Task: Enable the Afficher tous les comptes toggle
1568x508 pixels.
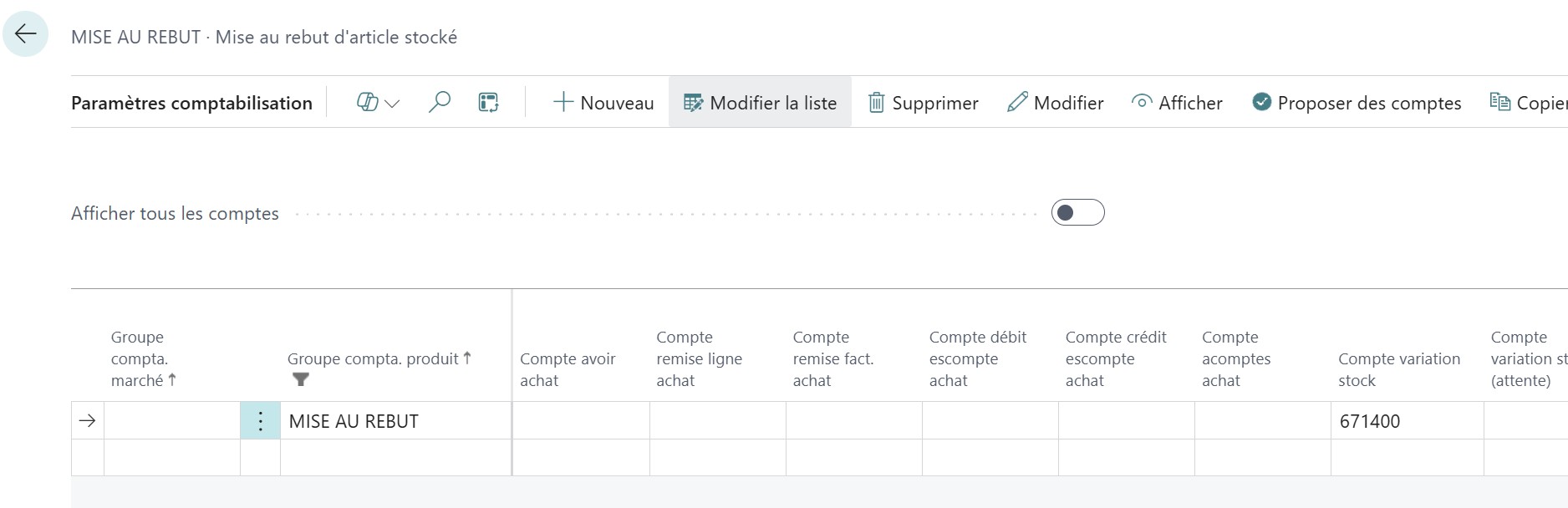Action: 1079,213
